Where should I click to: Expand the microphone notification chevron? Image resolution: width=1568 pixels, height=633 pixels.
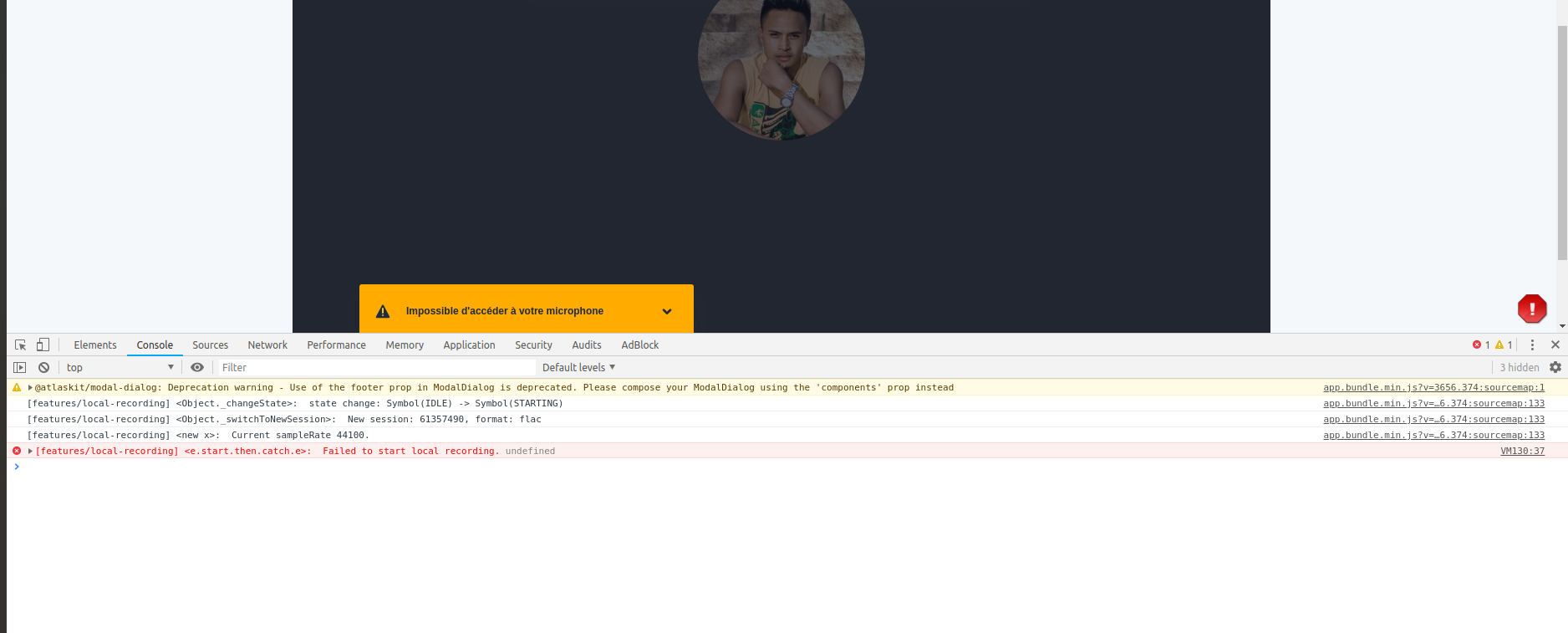click(x=667, y=311)
